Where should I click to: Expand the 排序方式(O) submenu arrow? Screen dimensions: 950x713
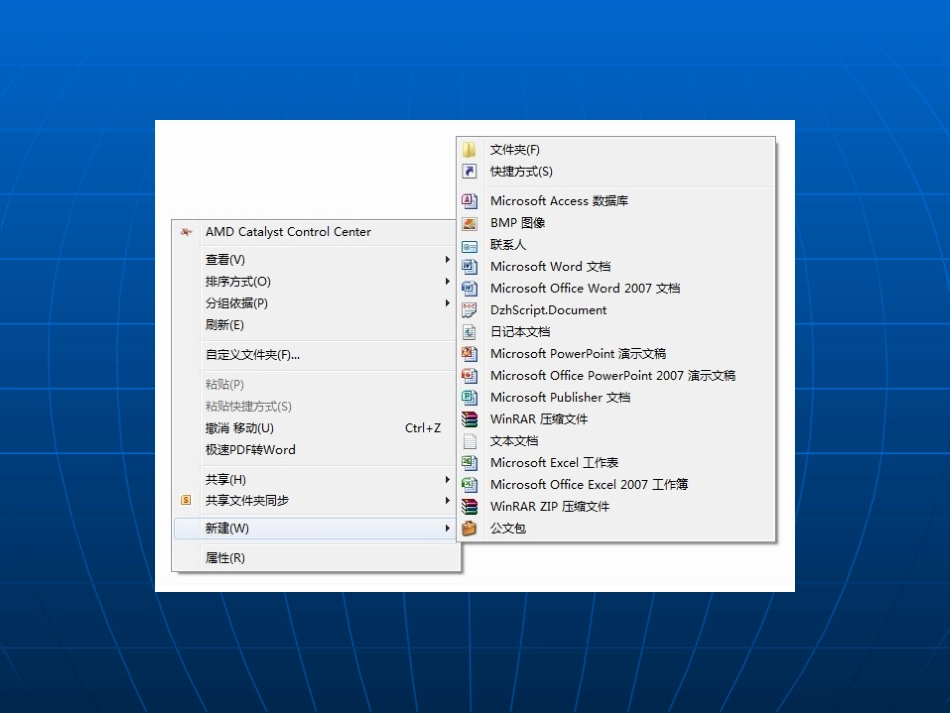point(447,281)
